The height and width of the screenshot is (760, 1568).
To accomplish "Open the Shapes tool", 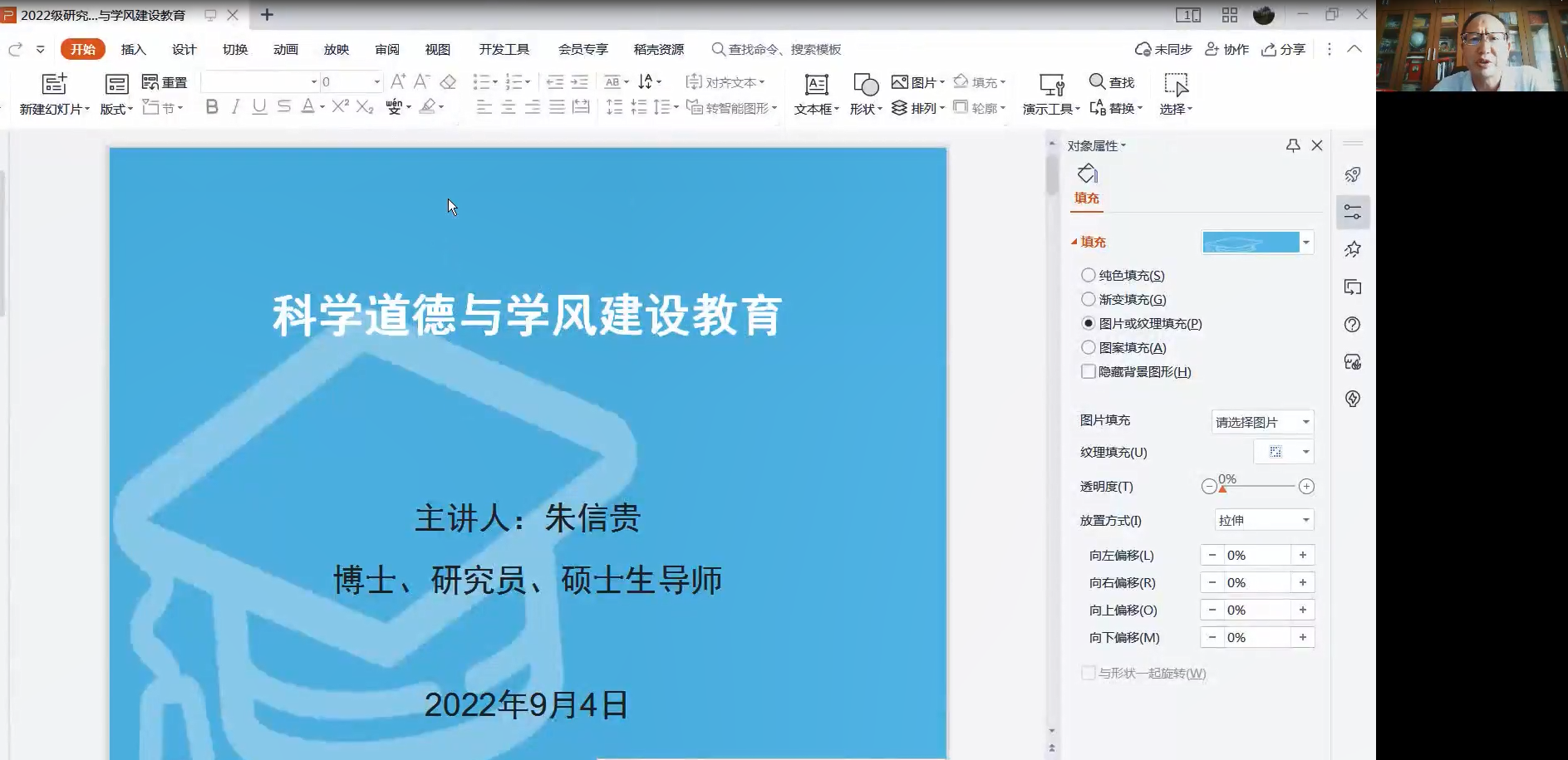I will click(x=865, y=85).
